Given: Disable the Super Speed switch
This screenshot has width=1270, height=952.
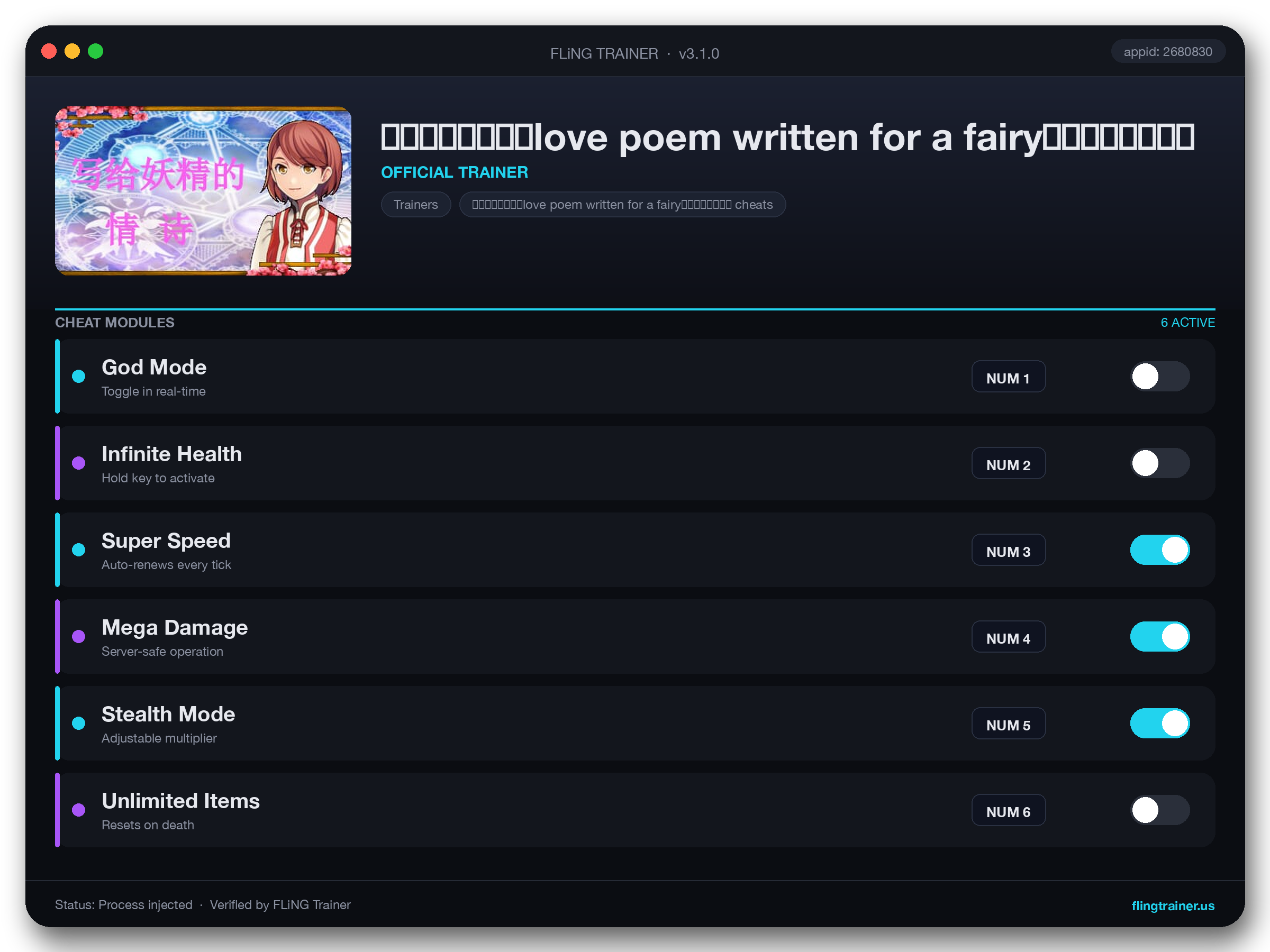Looking at the screenshot, I should pyautogui.click(x=1160, y=550).
